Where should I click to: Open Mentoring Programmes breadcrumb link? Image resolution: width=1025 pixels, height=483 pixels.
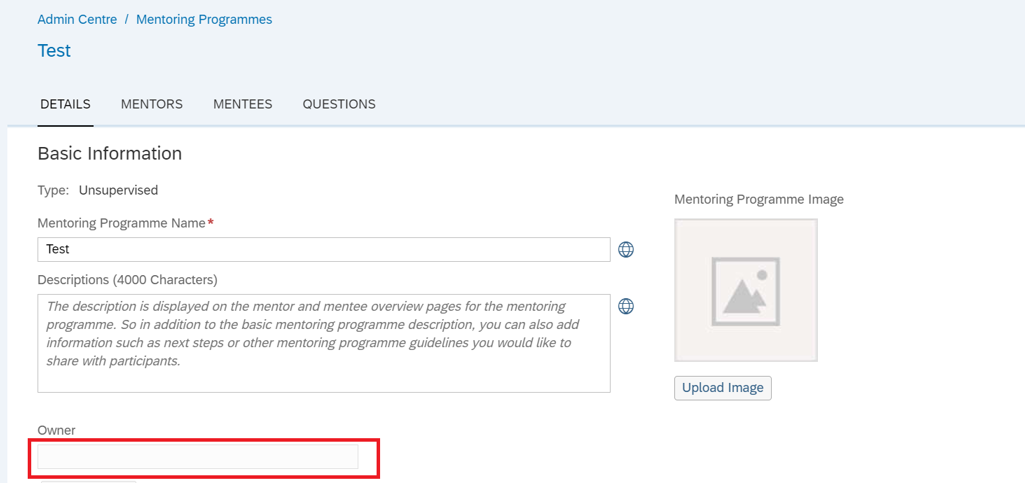tap(204, 20)
